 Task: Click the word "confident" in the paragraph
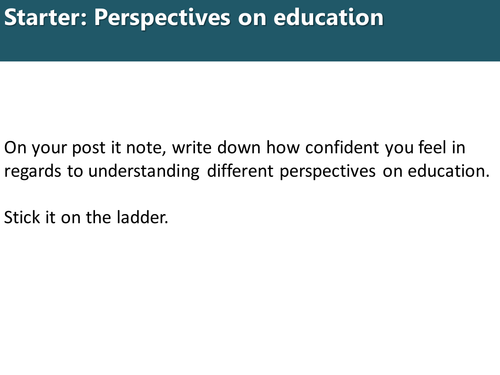tap(342, 147)
